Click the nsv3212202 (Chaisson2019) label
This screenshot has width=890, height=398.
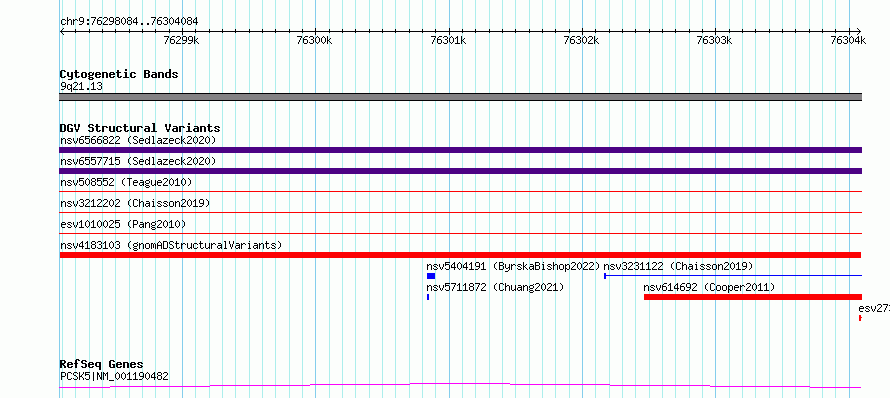click(x=135, y=203)
